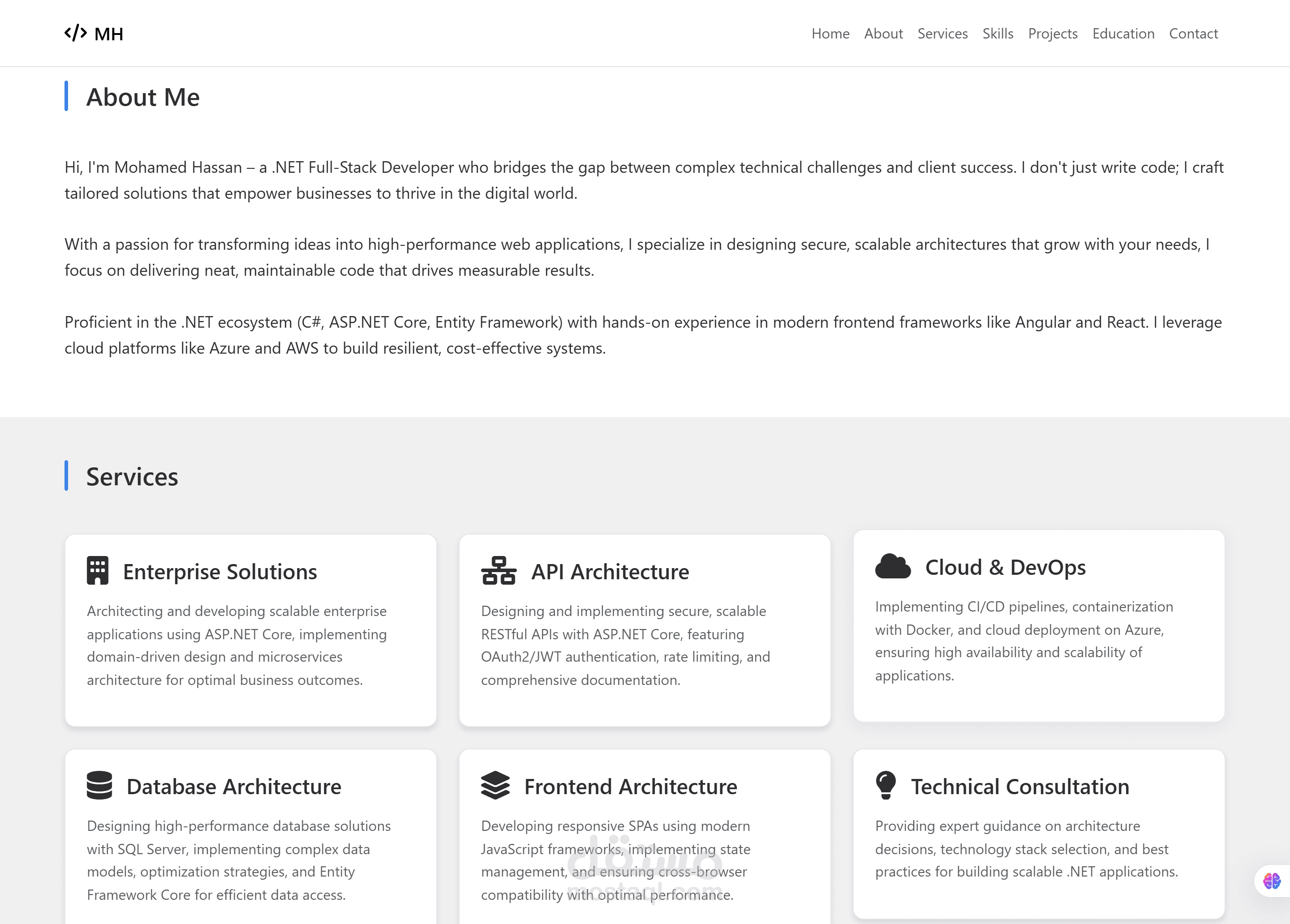Click the code brackets logo icon
The height and width of the screenshot is (924, 1290).
pyautogui.click(x=76, y=33)
